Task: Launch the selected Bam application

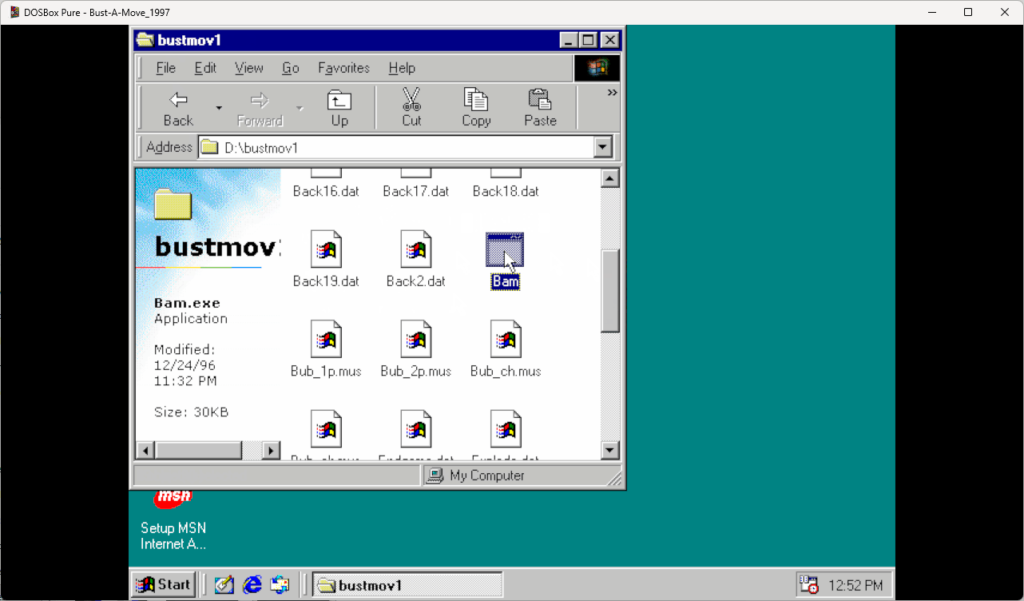Action: tap(504, 251)
